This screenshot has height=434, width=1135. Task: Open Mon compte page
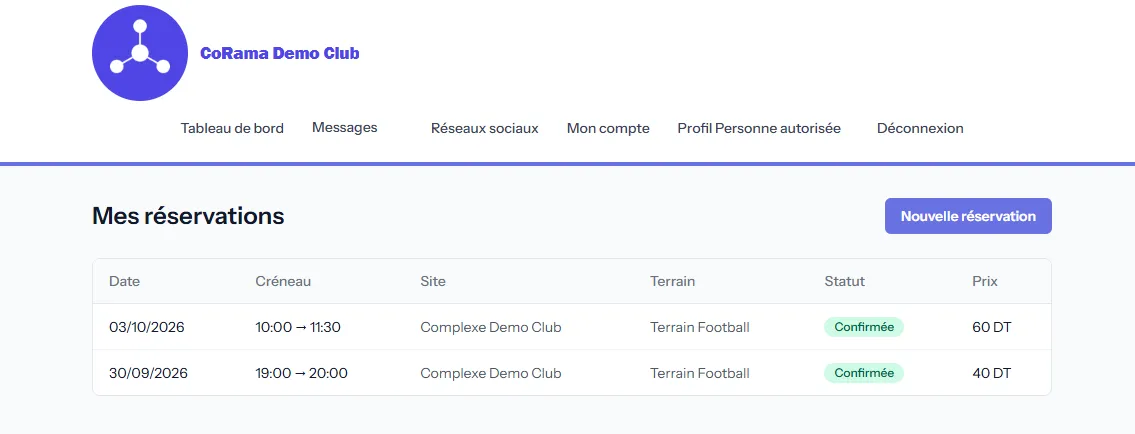(x=608, y=129)
